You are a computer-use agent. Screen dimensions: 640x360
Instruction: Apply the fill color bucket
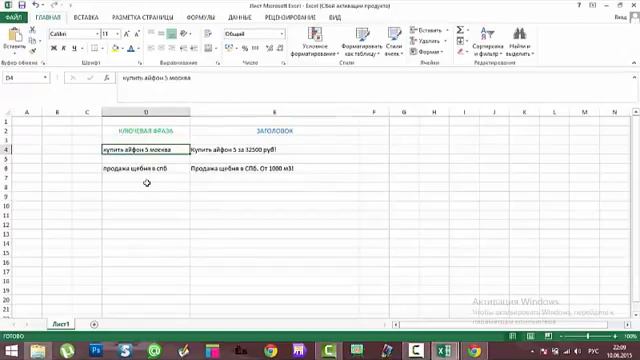(115, 48)
